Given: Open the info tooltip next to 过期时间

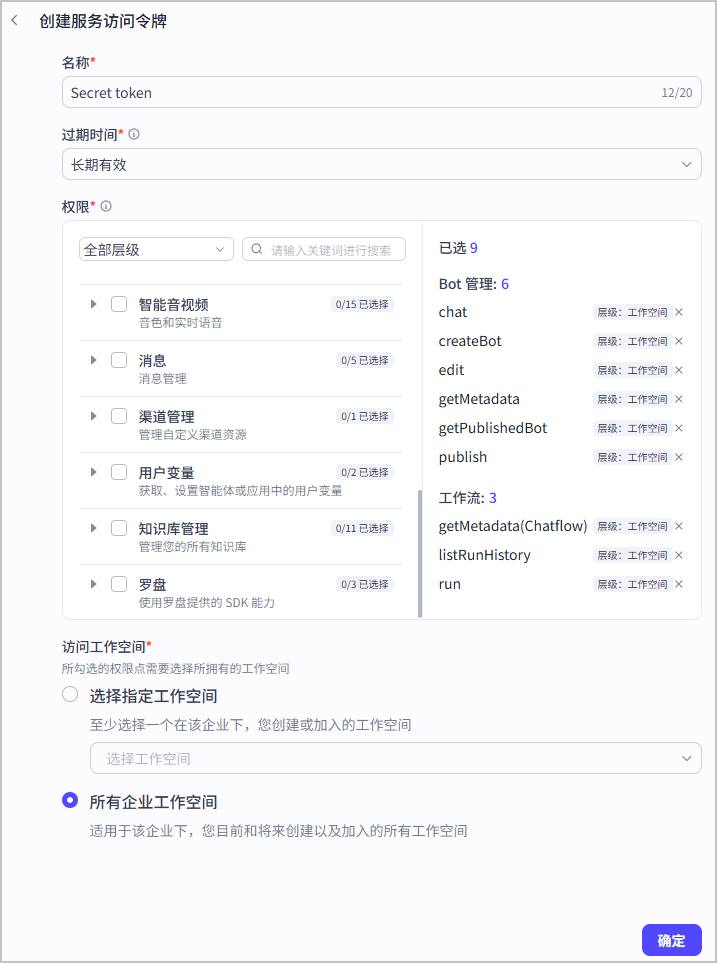Looking at the screenshot, I should click(134, 134).
